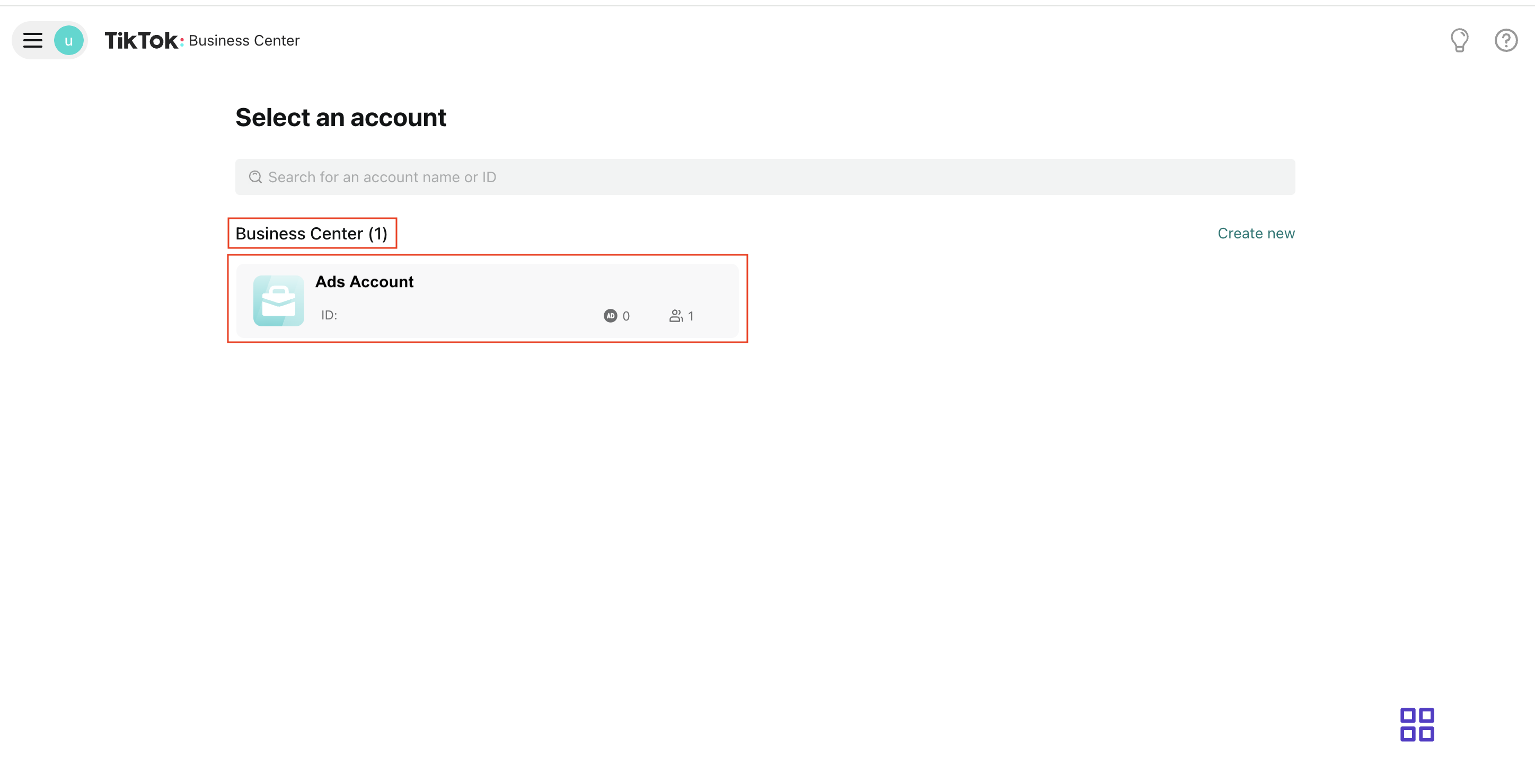Focus the account name or ID search field

(765, 177)
